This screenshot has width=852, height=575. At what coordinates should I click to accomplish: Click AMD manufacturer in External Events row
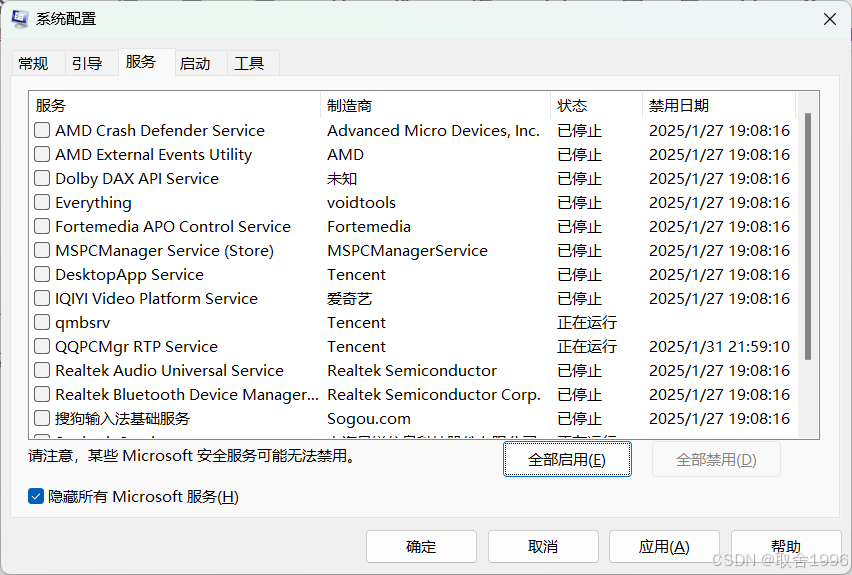[x=345, y=154]
